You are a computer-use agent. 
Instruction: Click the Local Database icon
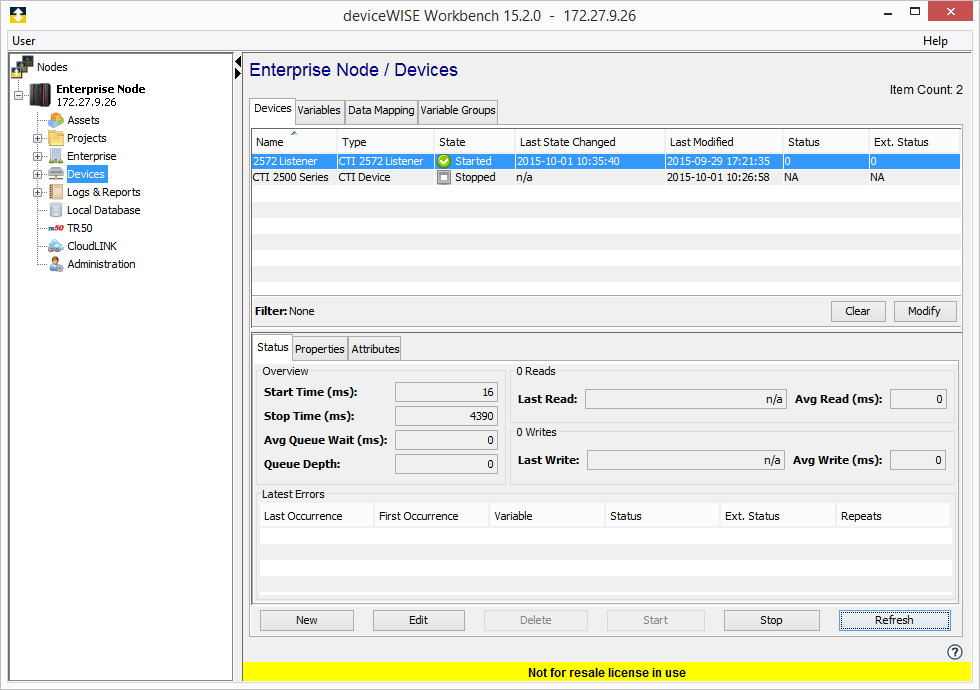(x=57, y=210)
